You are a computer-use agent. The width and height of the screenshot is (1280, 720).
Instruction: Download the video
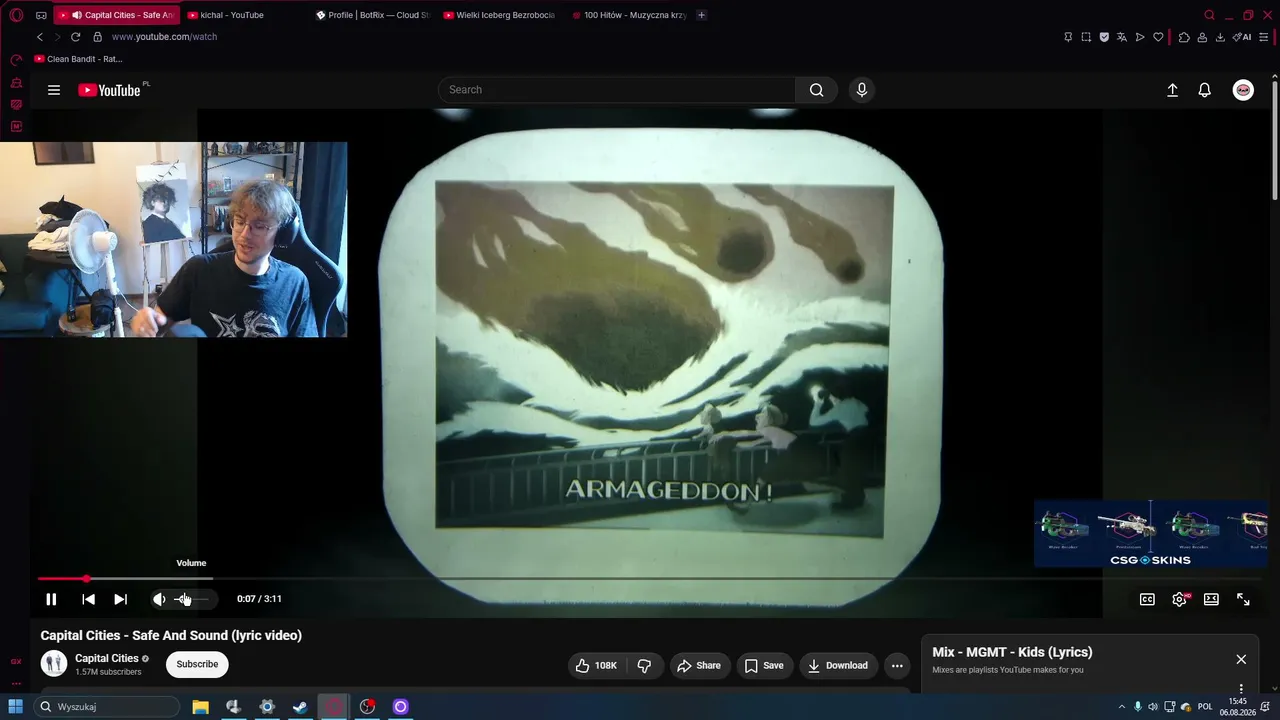[838, 665]
